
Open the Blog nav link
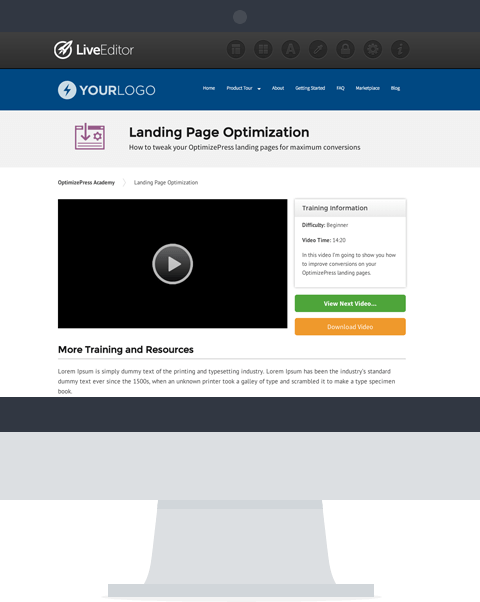point(396,88)
